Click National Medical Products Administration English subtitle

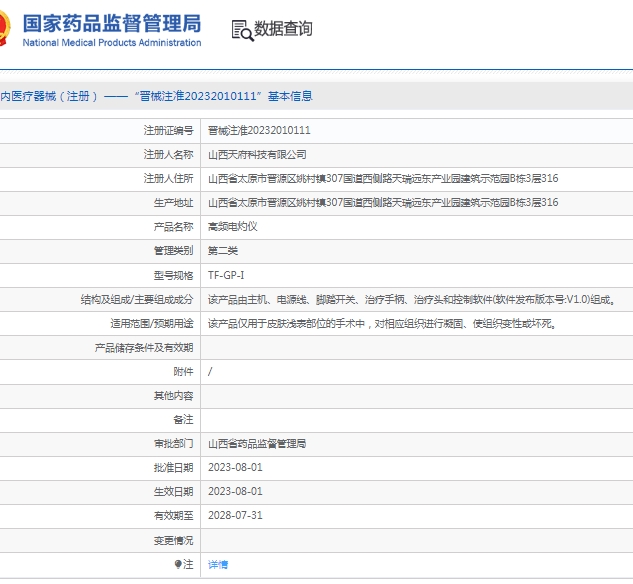112,42
